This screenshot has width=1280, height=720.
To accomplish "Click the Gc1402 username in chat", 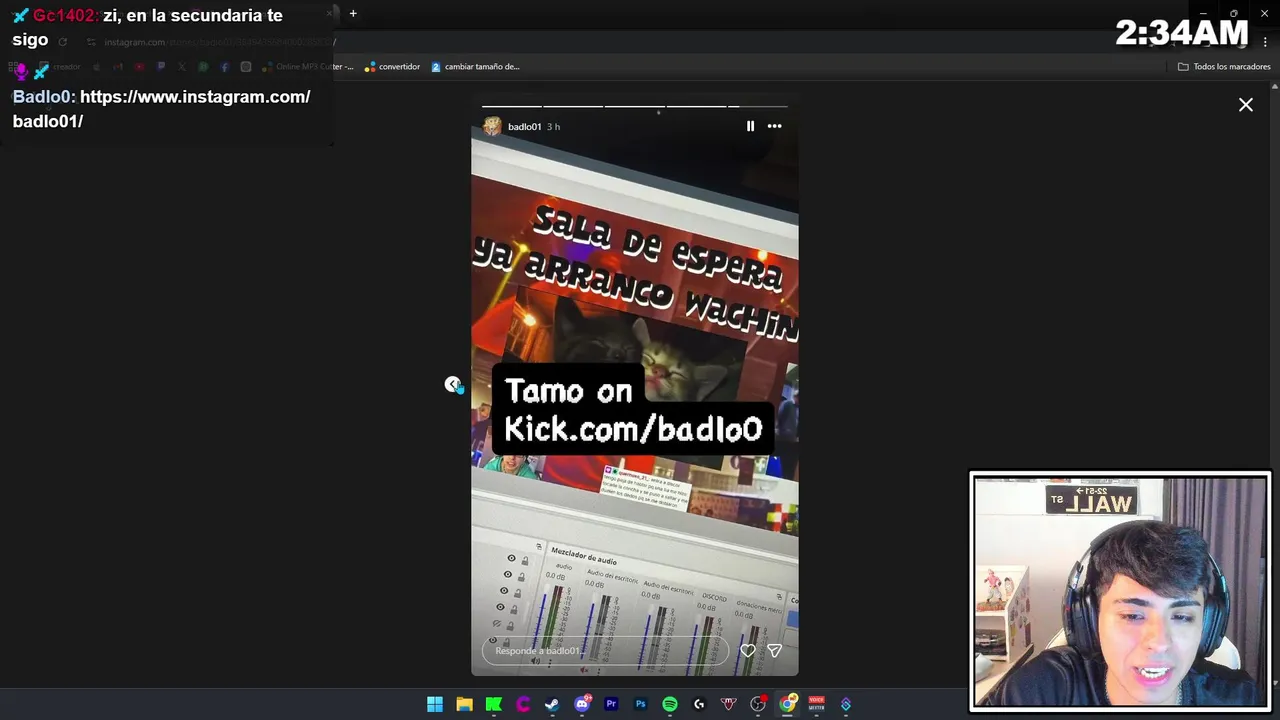I will pos(66,16).
